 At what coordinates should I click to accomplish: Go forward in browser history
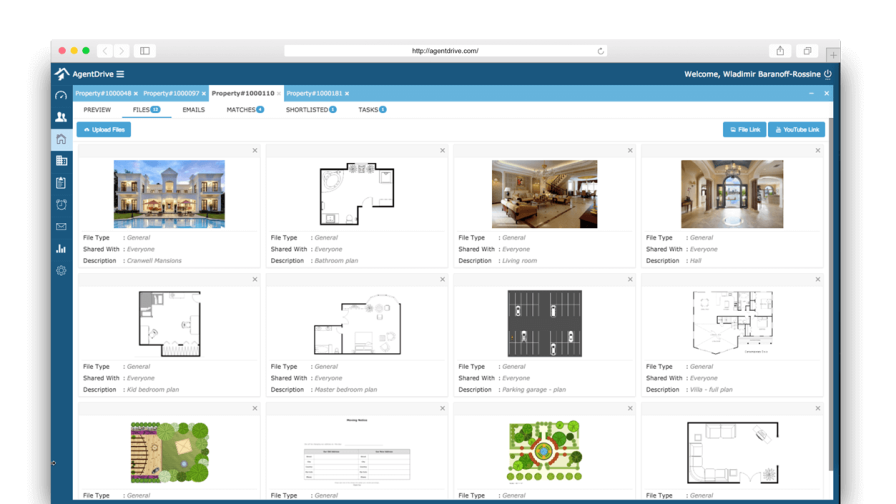[x=121, y=51]
